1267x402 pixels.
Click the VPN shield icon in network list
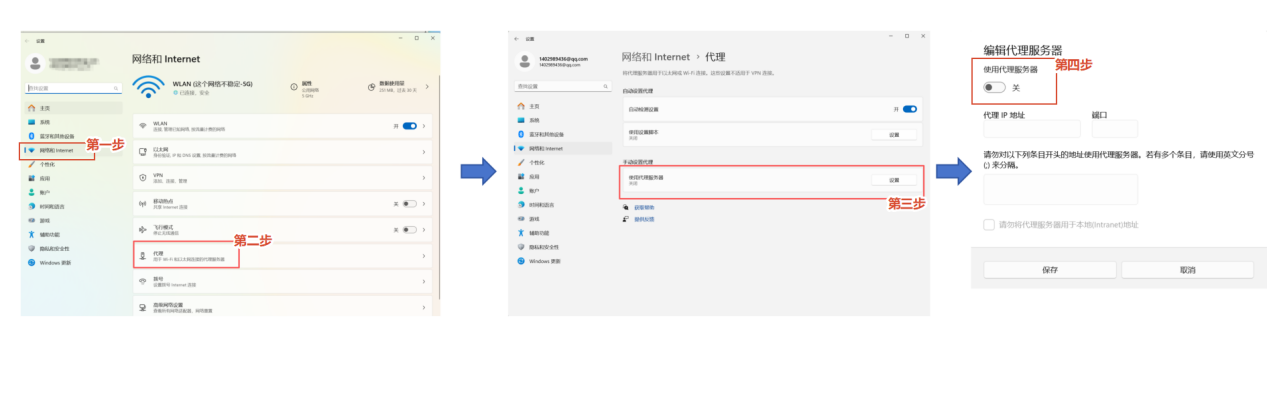(x=143, y=177)
